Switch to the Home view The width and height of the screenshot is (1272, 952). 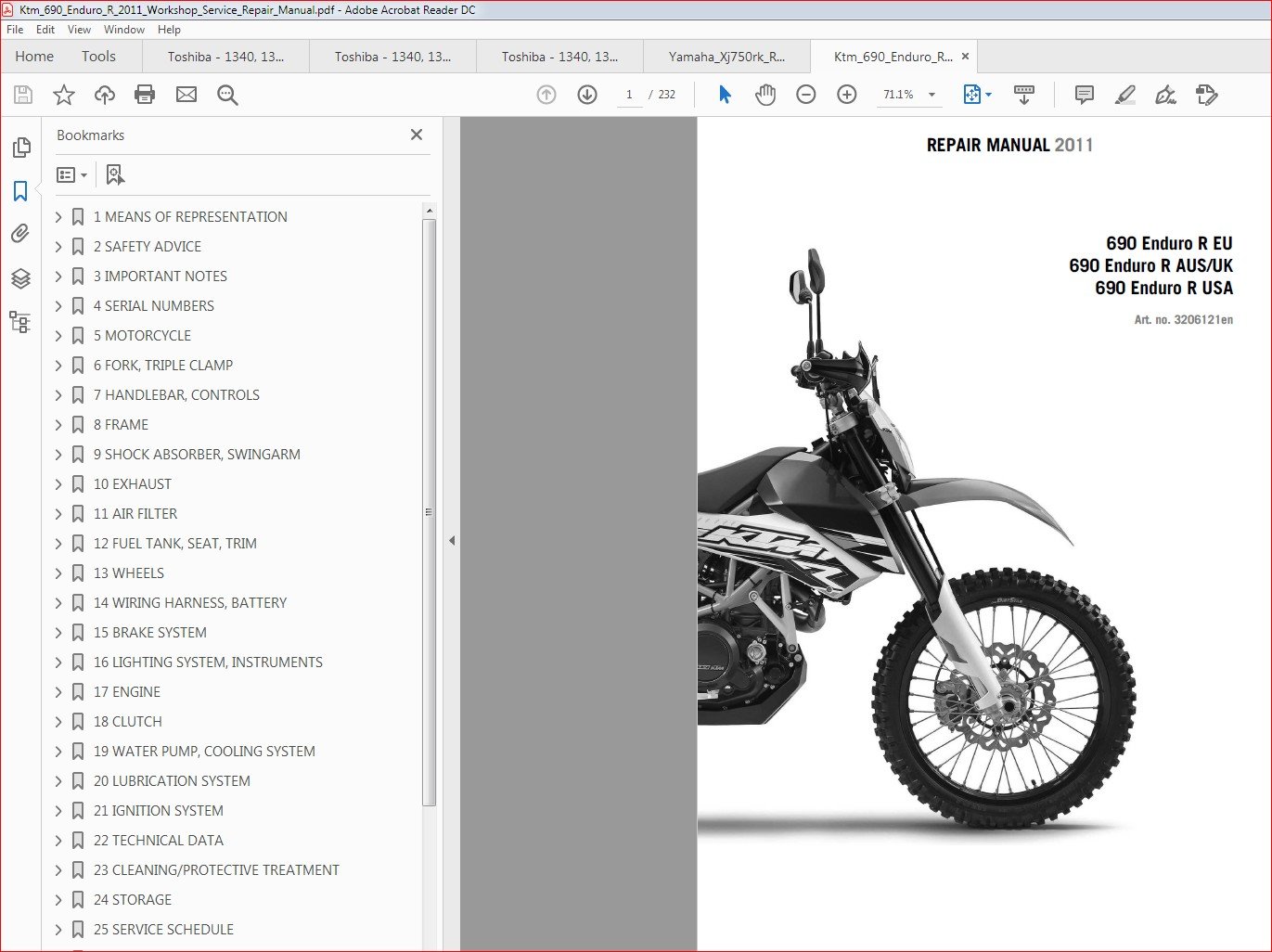34,57
